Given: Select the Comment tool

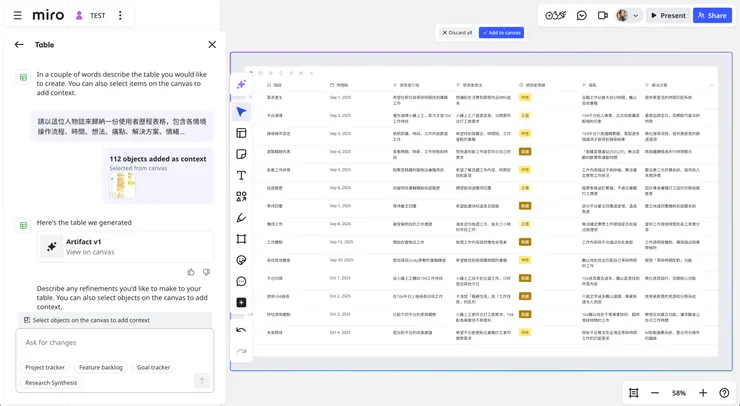Looking at the screenshot, I should tap(241, 281).
